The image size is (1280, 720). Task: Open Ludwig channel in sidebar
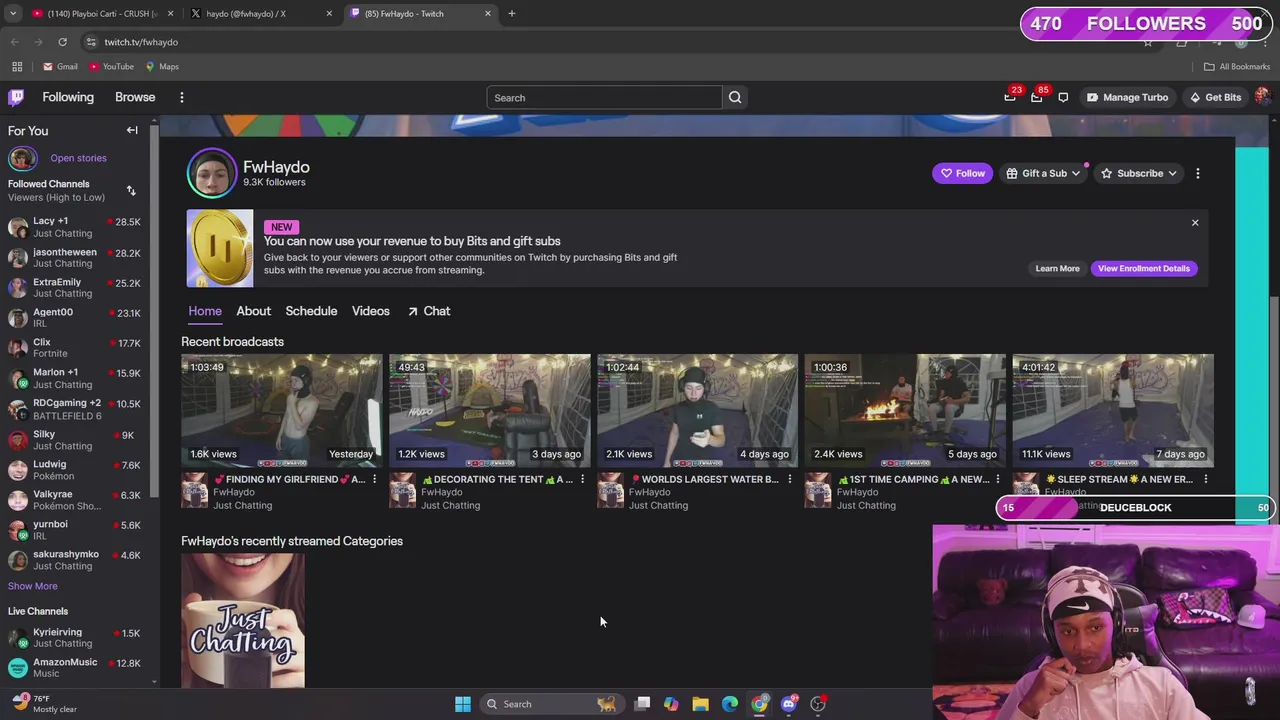pos(75,470)
